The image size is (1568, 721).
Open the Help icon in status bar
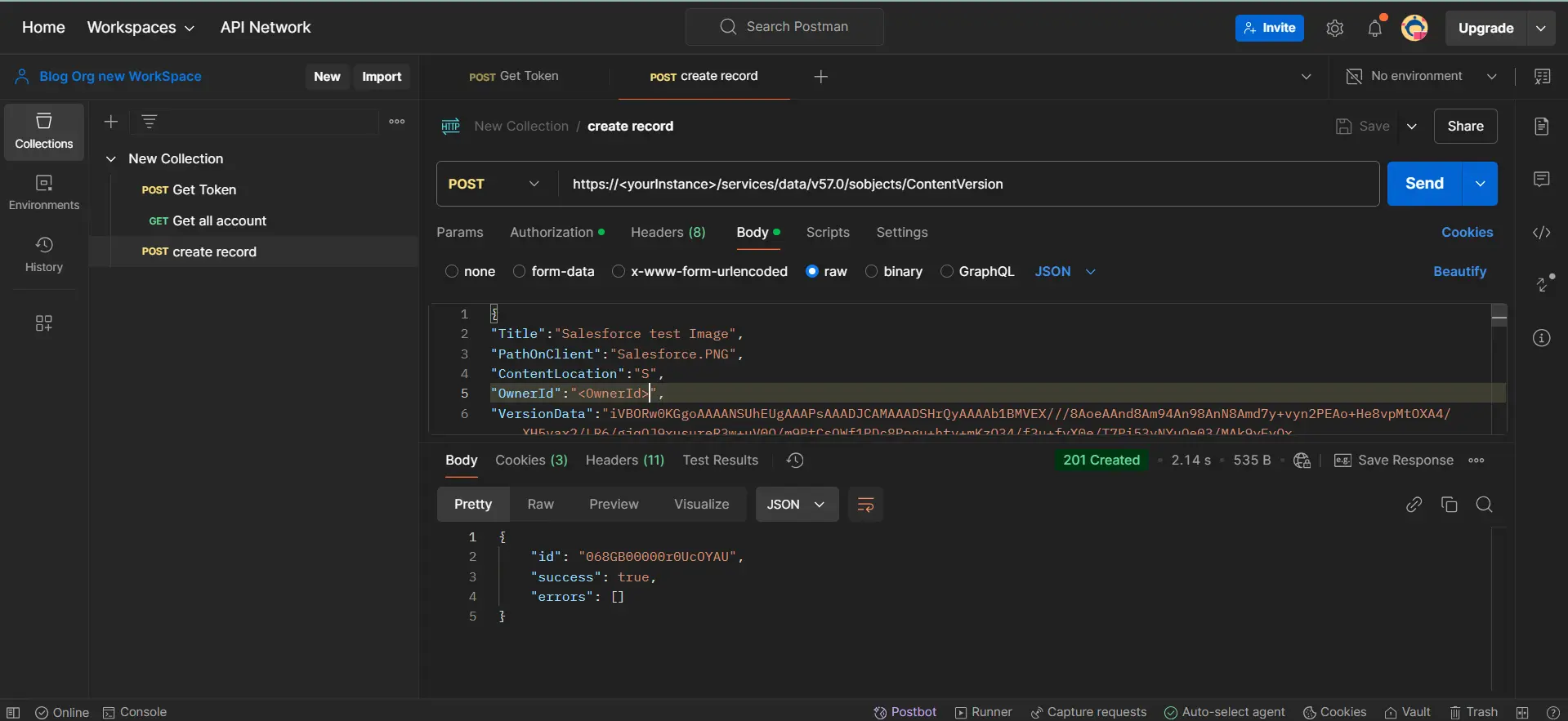coord(1553,713)
